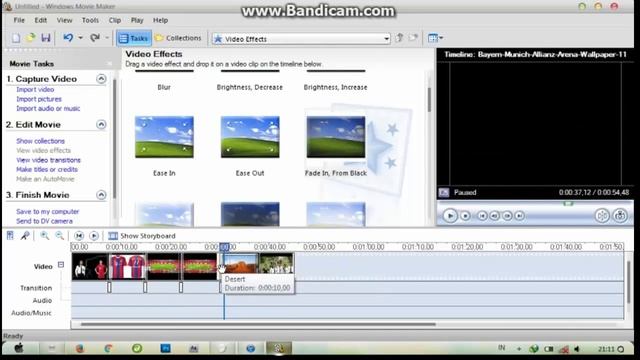Zoom in the timeline
This screenshot has height=360, width=640.
click(44, 236)
